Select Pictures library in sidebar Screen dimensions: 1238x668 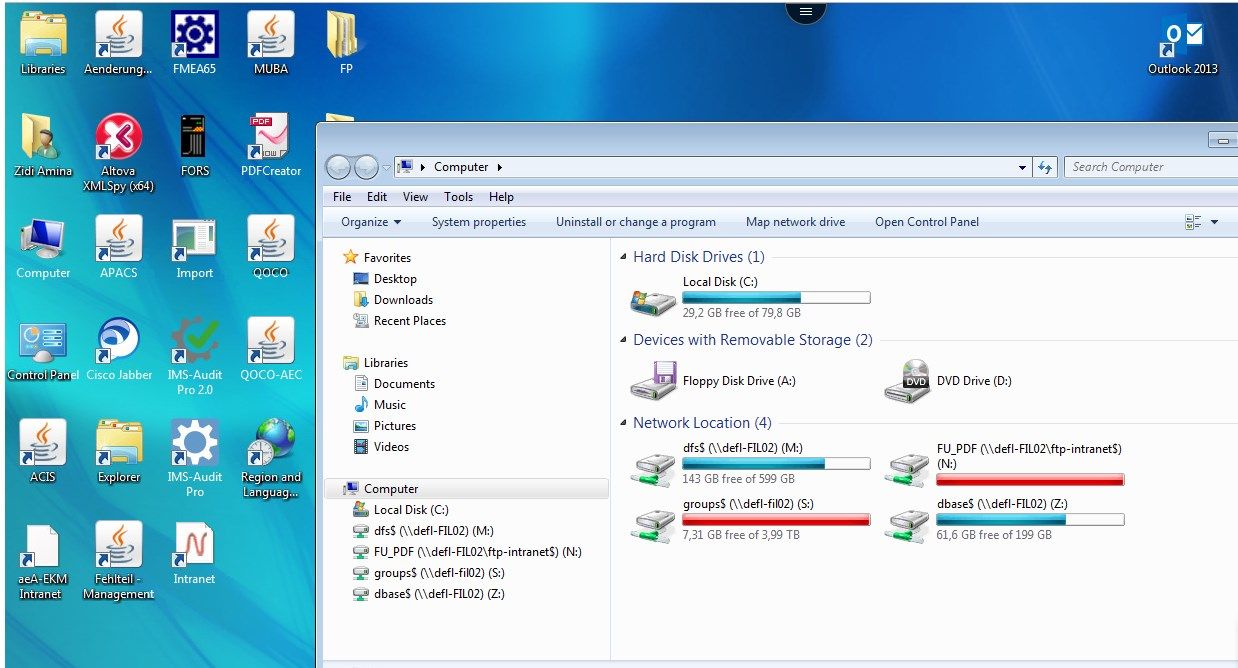coord(385,426)
